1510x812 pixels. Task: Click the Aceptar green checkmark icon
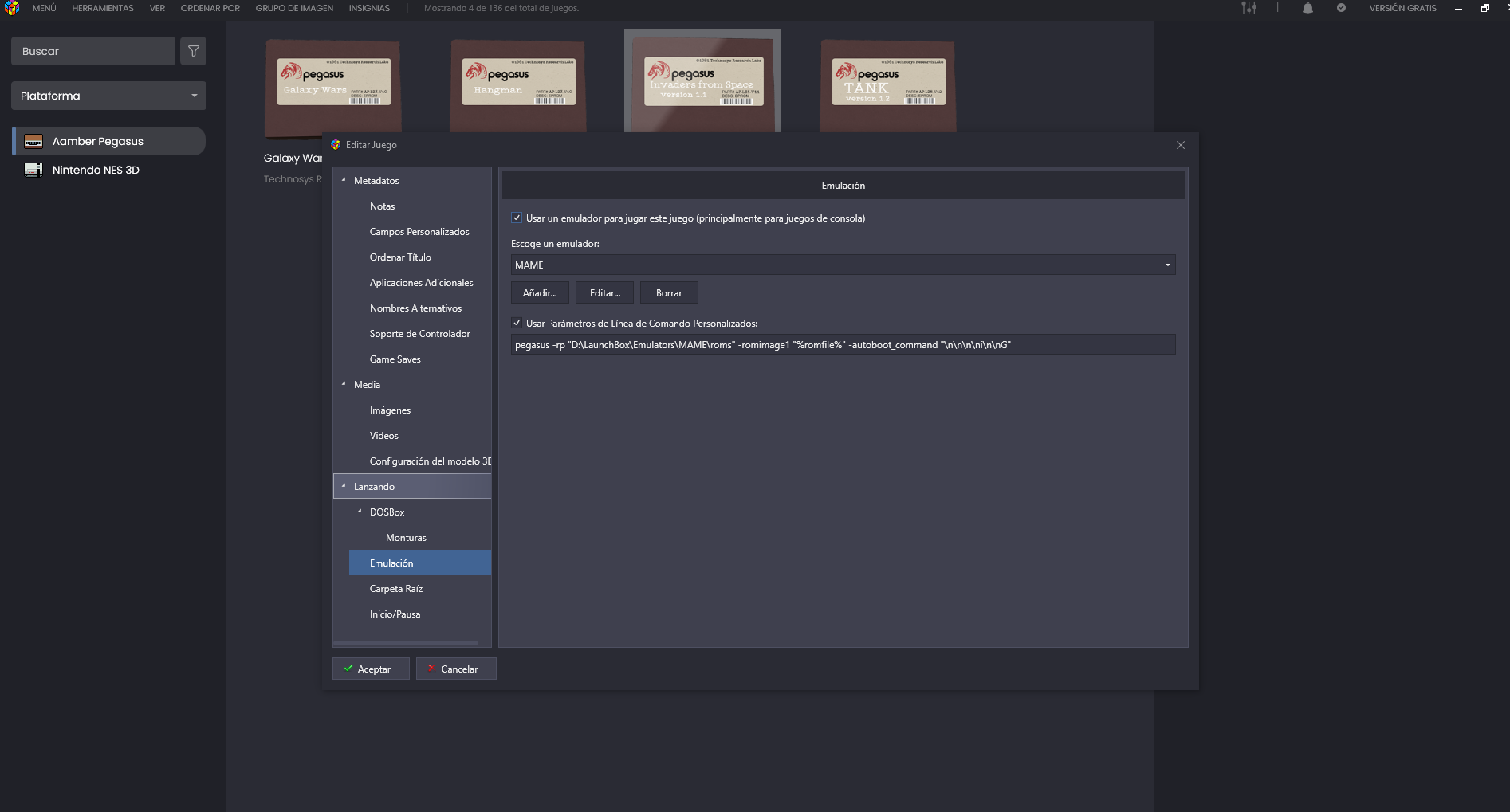[348, 669]
